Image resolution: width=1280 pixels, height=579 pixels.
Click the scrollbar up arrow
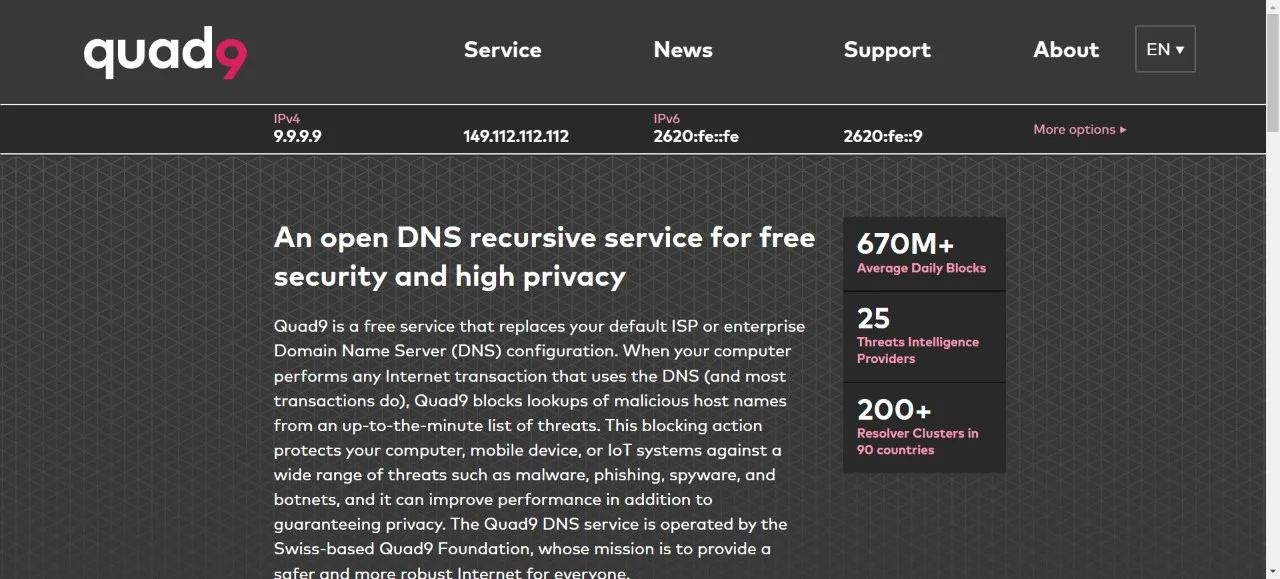pos(1272,8)
